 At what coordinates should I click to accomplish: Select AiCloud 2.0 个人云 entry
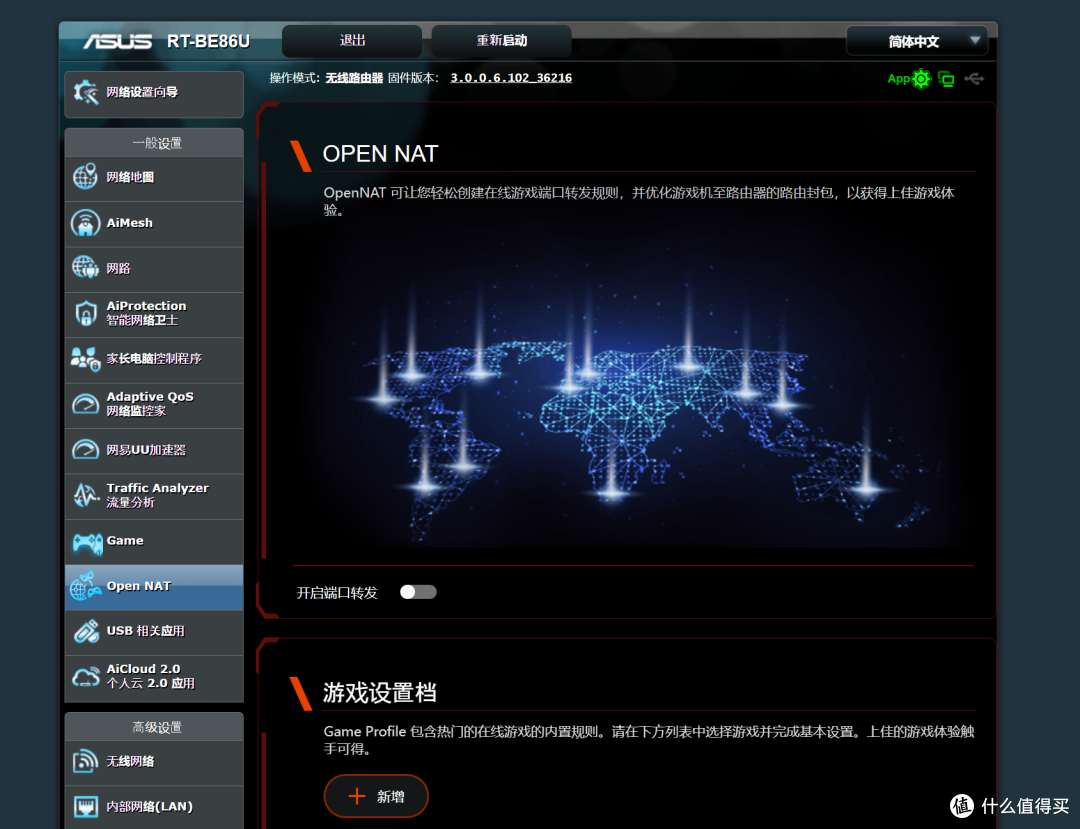click(154, 678)
